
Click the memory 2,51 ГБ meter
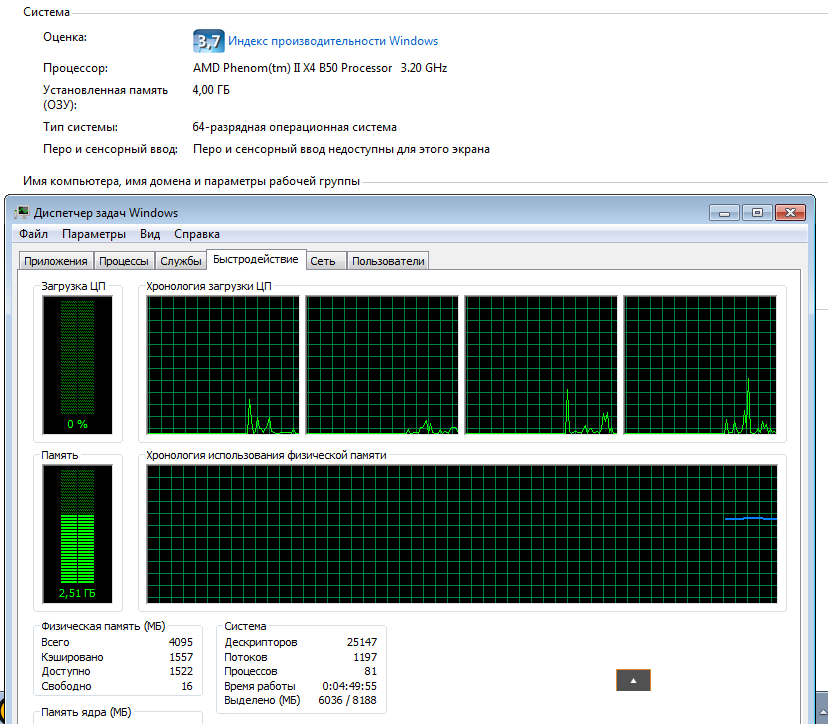pos(78,534)
